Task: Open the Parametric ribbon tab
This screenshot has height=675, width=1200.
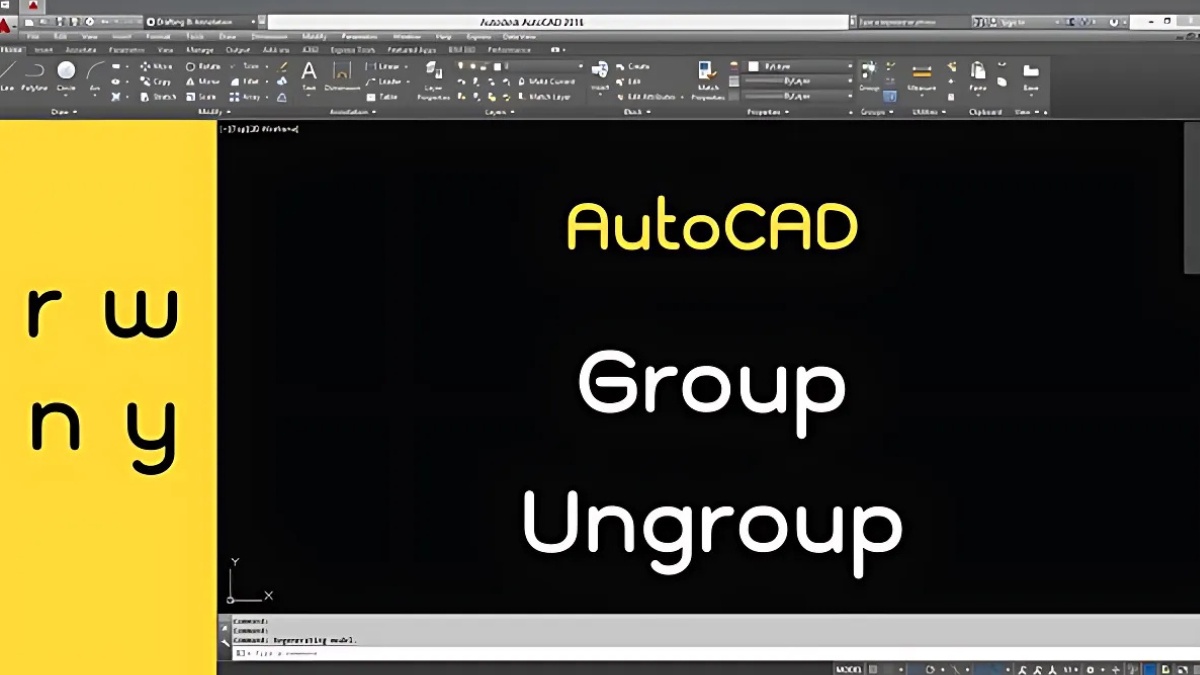Action: coord(127,49)
